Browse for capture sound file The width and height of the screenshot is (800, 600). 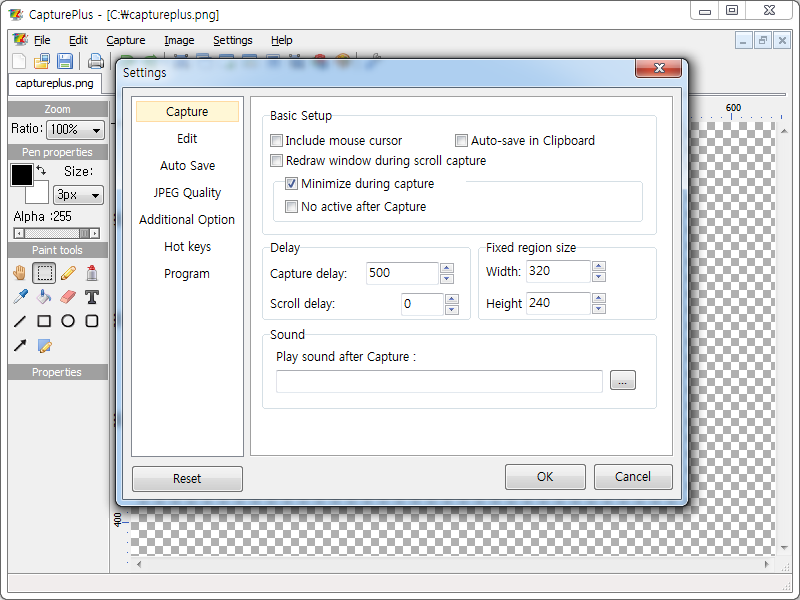[622, 381]
